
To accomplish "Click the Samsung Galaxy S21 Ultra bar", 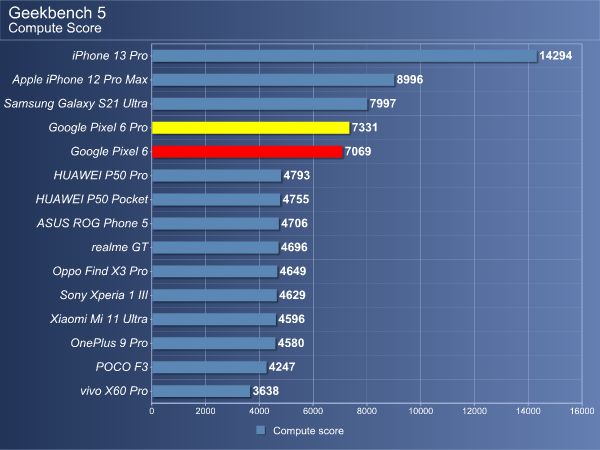I will 259,104.
